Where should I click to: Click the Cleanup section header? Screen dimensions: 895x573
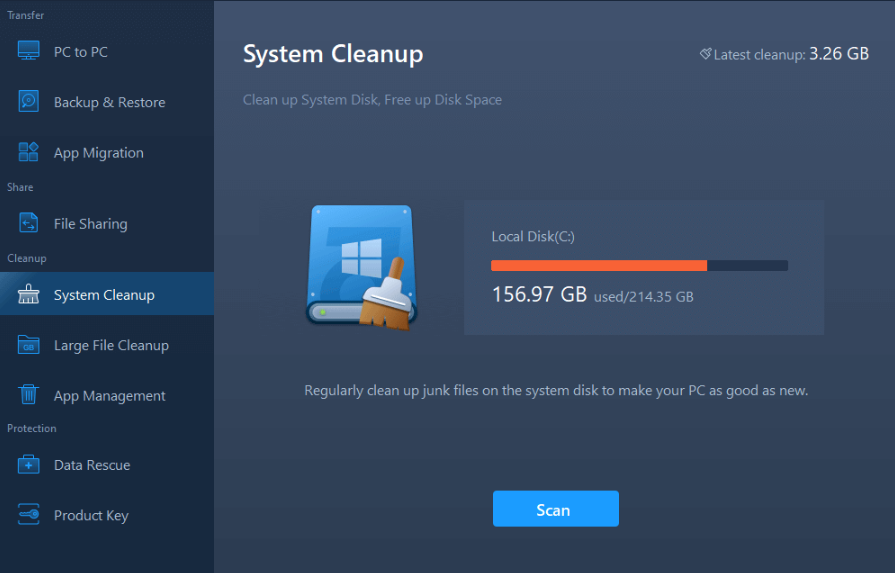click(x=27, y=259)
